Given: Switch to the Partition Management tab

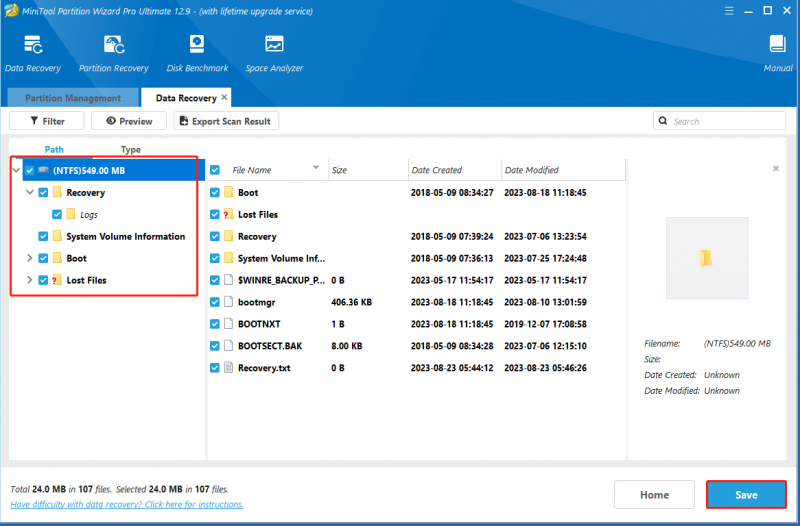Looking at the screenshot, I should 73,98.
